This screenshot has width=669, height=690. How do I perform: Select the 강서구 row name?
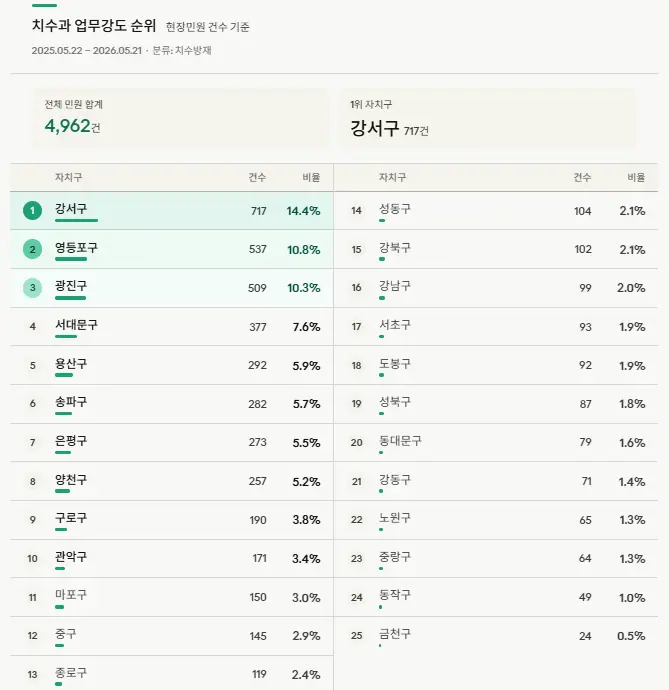(71, 208)
